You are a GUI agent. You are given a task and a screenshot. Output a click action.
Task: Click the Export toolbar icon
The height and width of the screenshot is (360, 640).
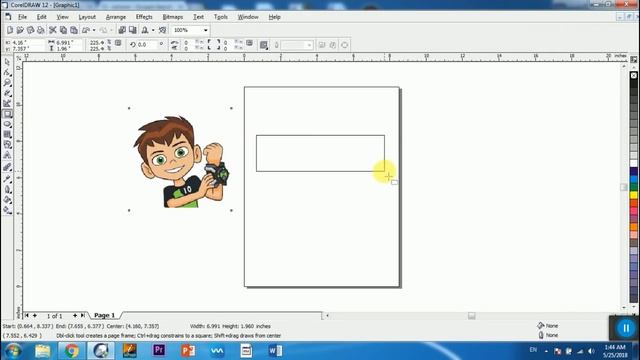coord(132,30)
